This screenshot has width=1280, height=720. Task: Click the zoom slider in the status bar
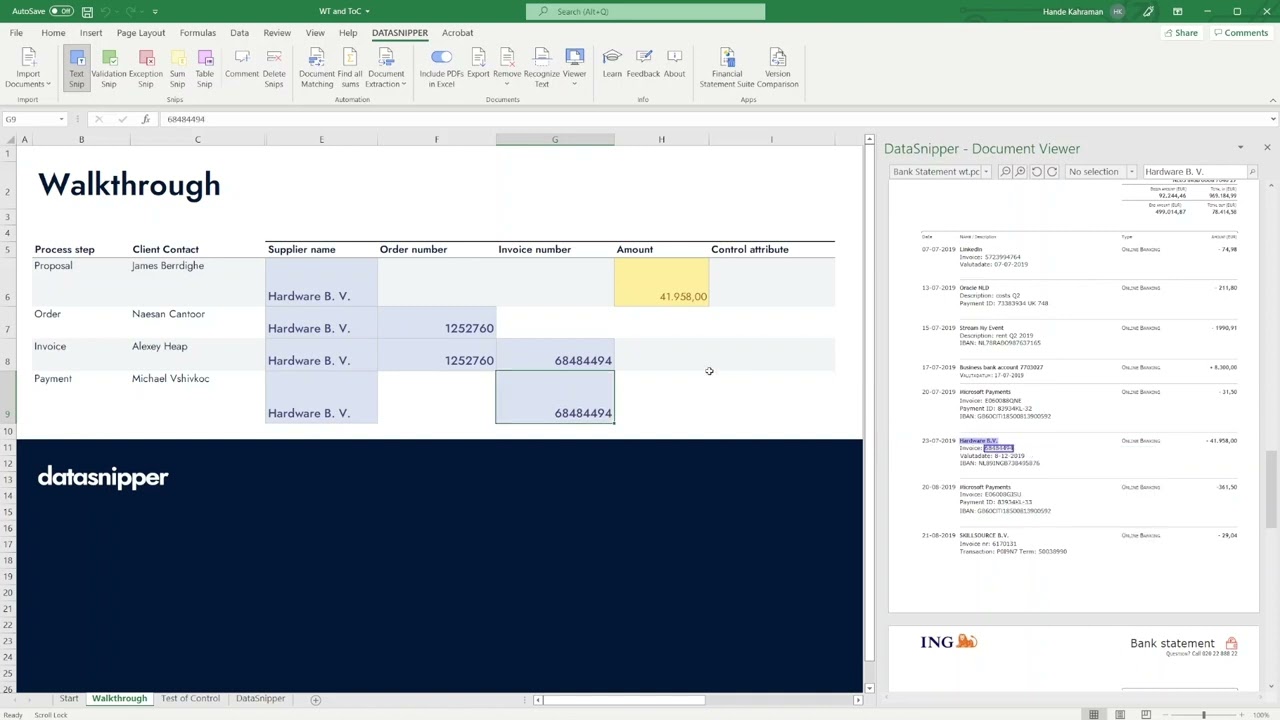[x=1204, y=714]
